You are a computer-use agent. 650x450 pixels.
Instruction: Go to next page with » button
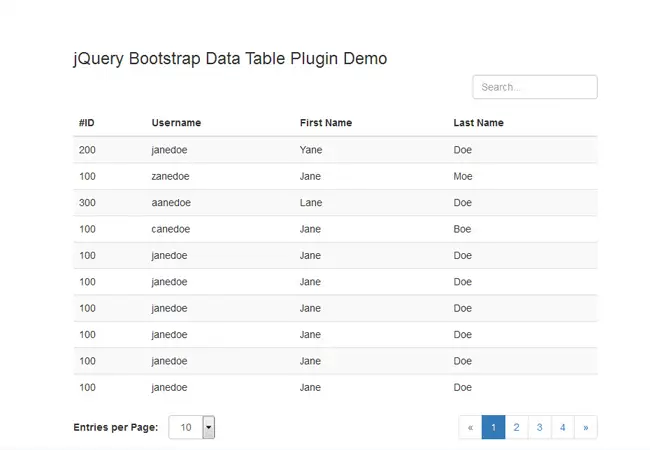point(586,427)
